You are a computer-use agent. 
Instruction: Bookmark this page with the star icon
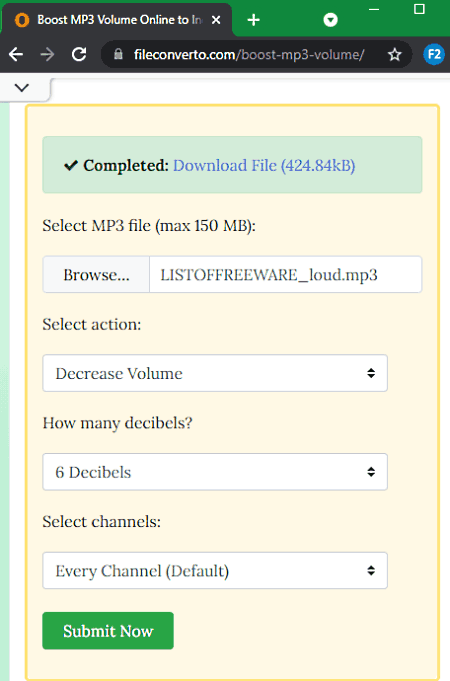coord(394,55)
